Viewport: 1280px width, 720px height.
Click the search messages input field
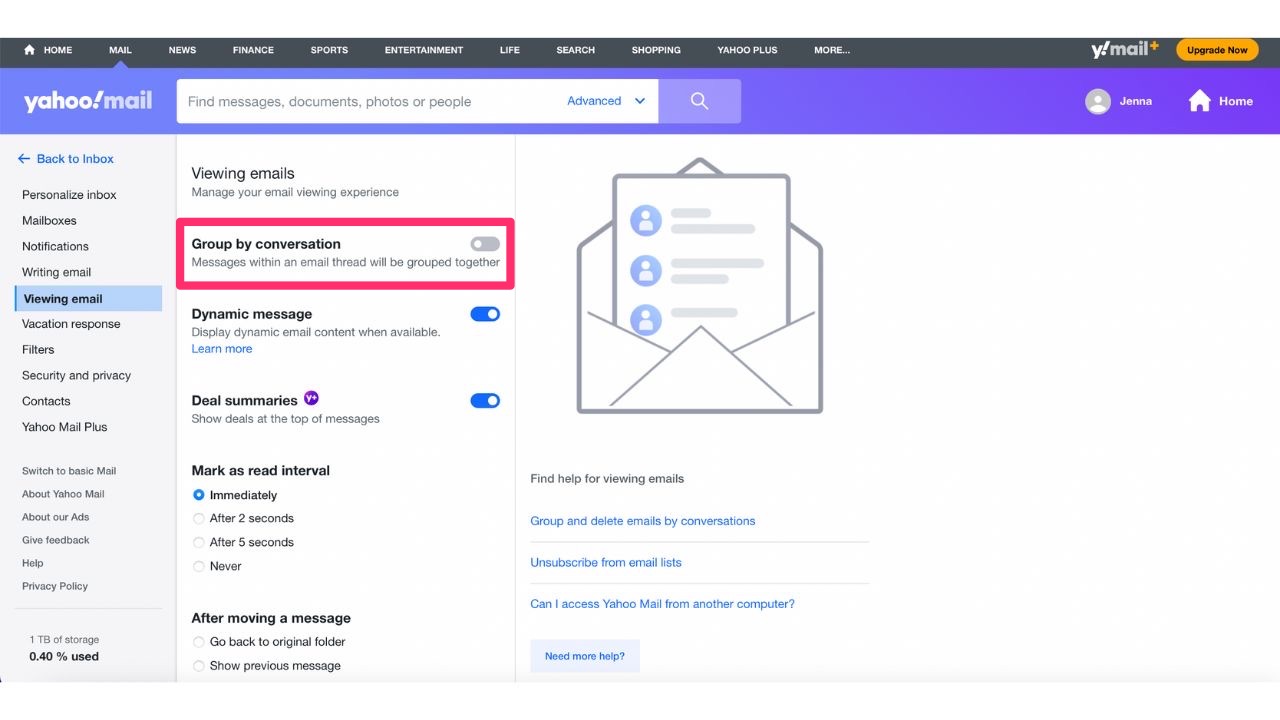(x=370, y=101)
